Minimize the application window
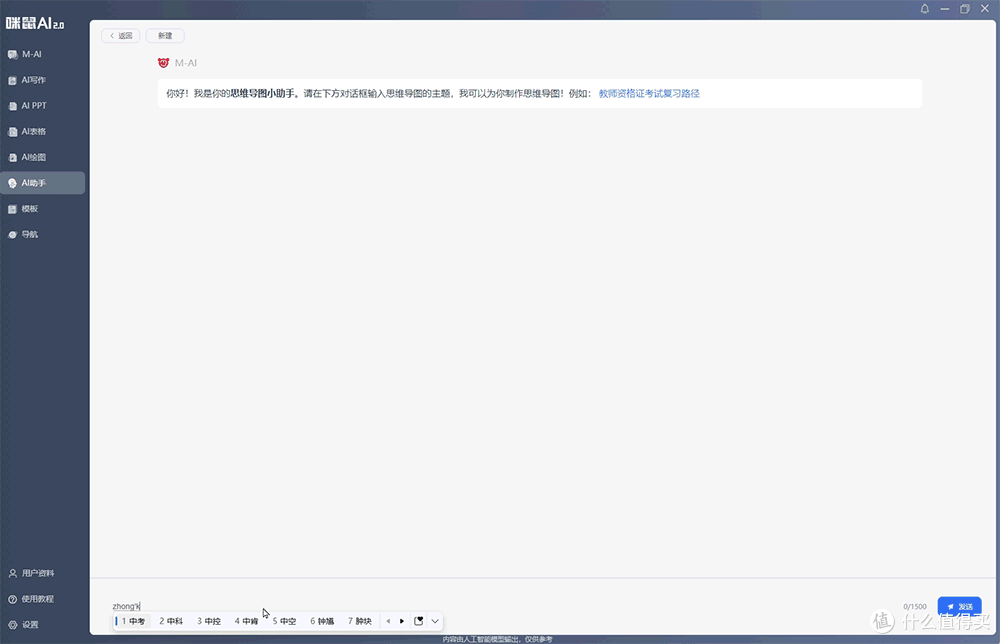The image size is (1000, 644). [x=945, y=9]
